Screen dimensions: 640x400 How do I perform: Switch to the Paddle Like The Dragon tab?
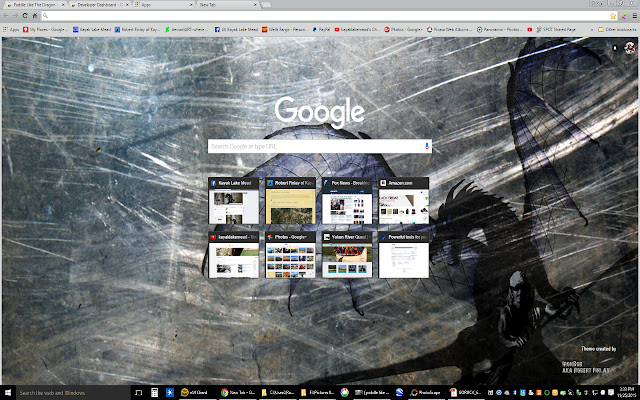(33, 5)
